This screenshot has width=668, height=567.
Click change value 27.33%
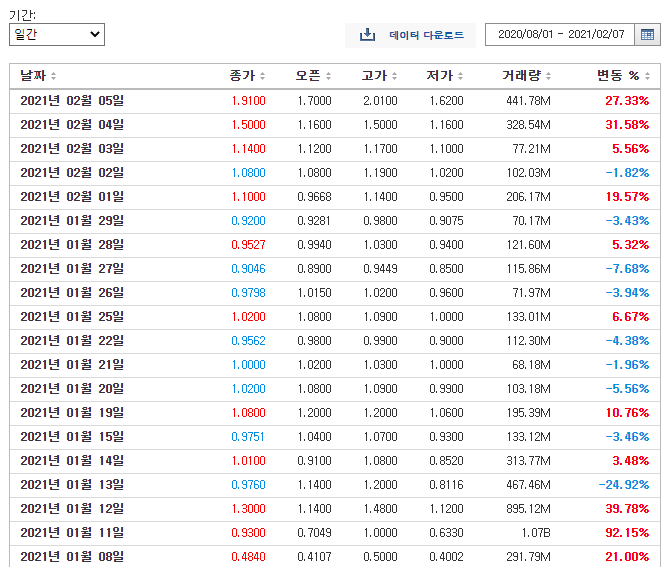pos(627,101)
